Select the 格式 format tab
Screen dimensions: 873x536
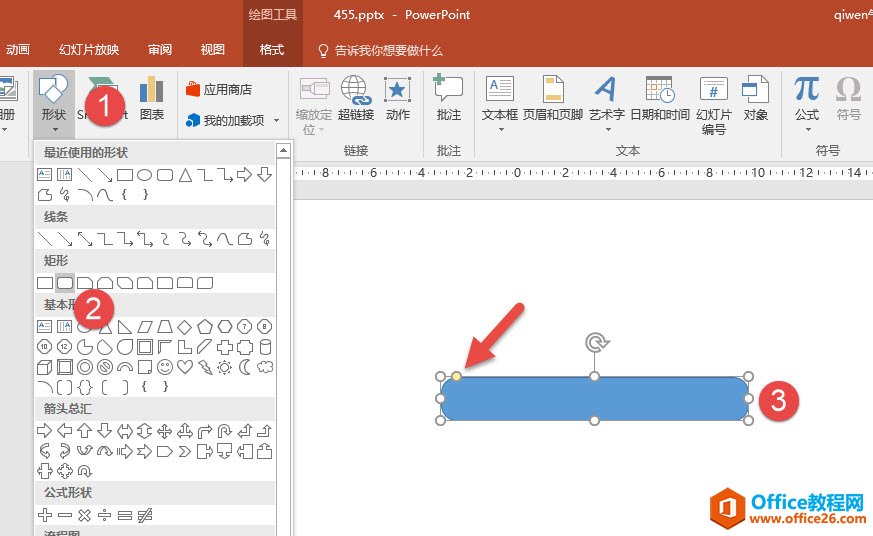click(x=272, y=50)
